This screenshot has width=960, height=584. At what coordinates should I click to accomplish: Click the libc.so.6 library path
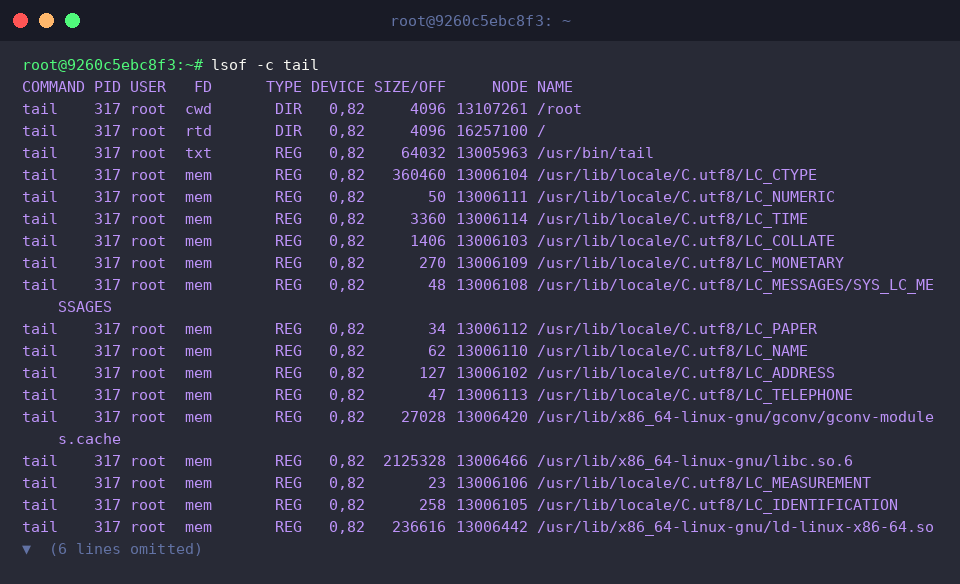point(695,462)
